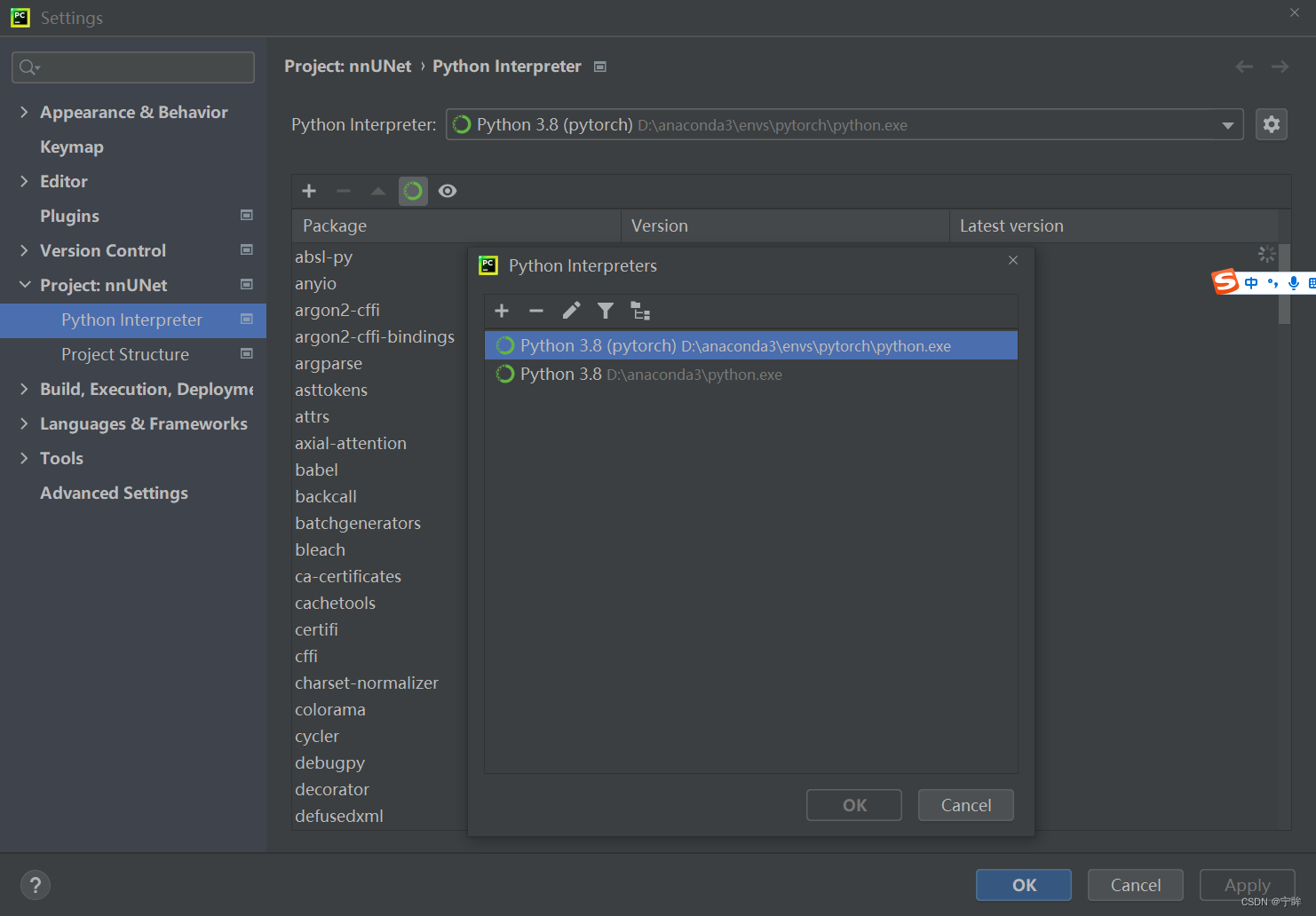This screenshot has width=1316, height=916.
Task: Click the Apply button
Action: tap(1248, 885)
